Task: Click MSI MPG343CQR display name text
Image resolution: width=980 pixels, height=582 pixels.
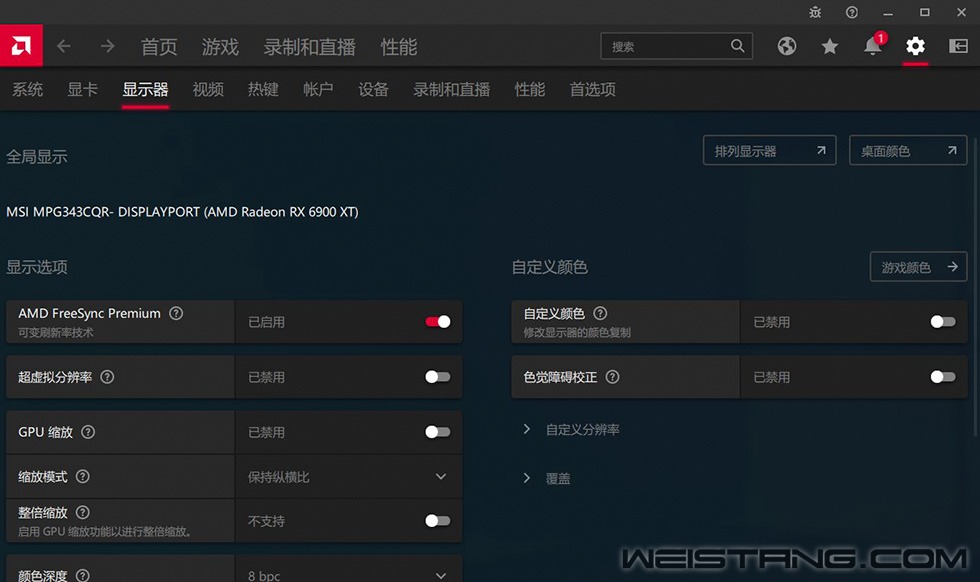Action: coord(182,212)
